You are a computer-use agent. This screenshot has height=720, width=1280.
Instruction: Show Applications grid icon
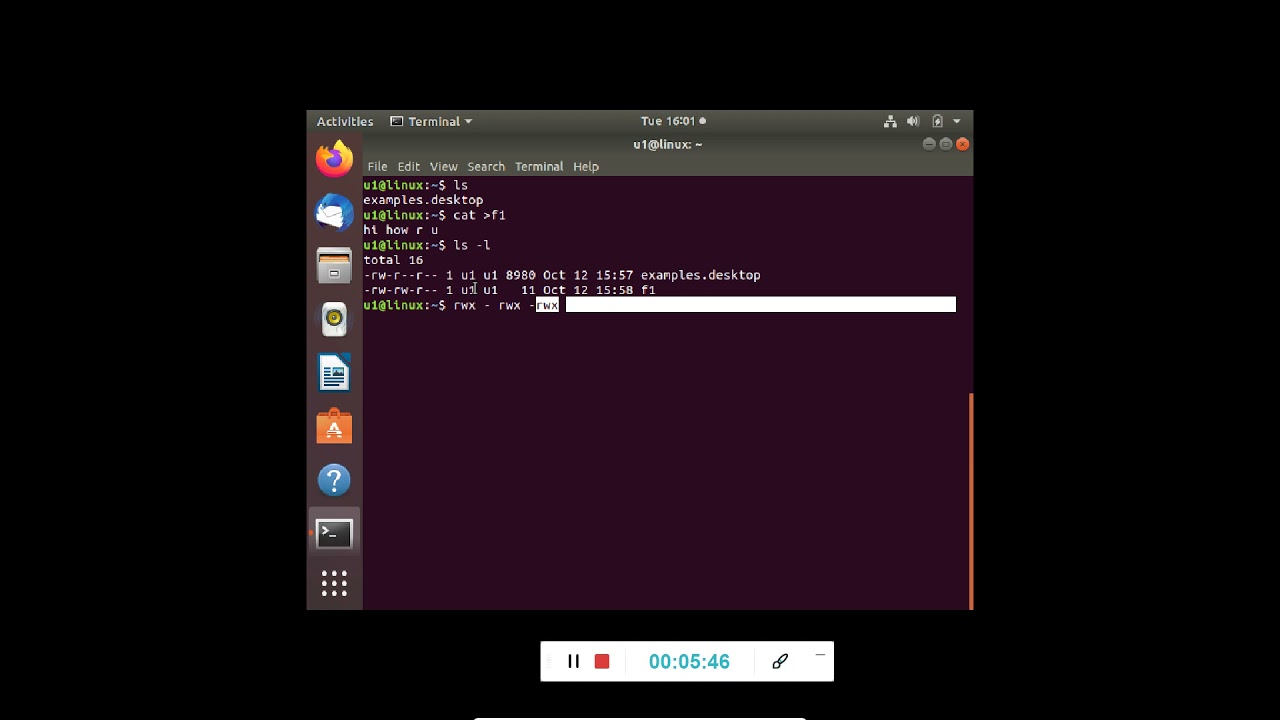(x=334, y=583)
